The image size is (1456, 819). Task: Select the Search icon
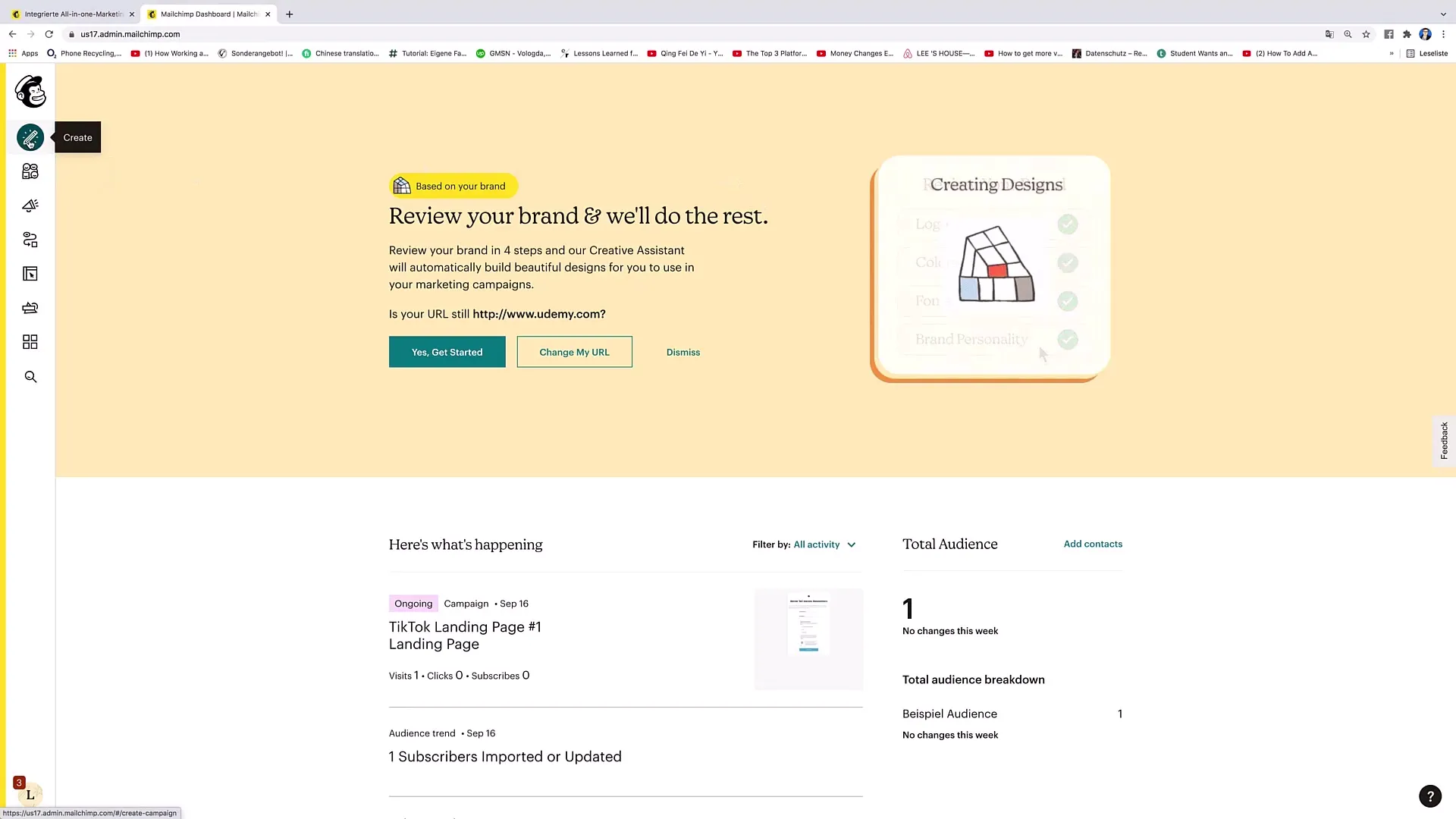(x=30, y=377)
